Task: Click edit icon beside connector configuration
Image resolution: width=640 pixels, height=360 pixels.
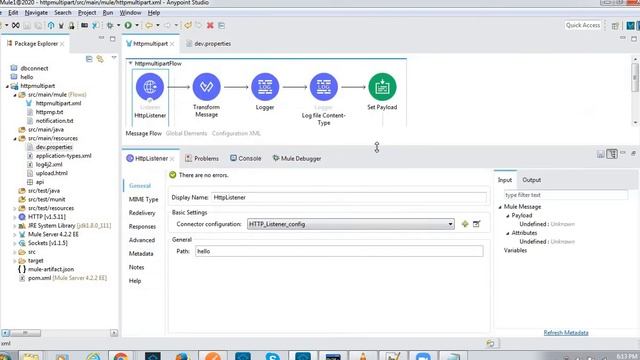Action: 476,224
